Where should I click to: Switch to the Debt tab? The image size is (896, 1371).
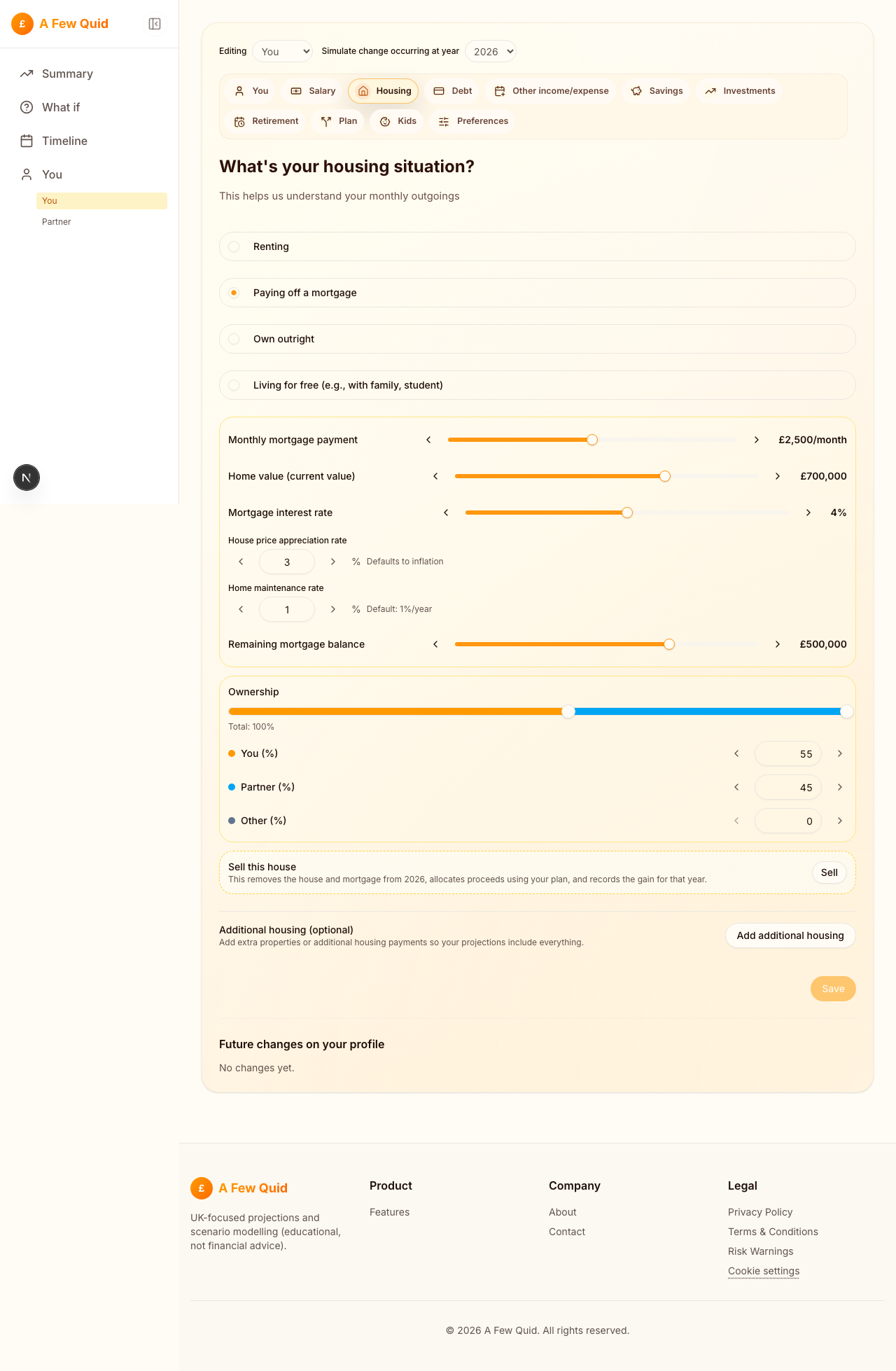[x=451, y=91]
